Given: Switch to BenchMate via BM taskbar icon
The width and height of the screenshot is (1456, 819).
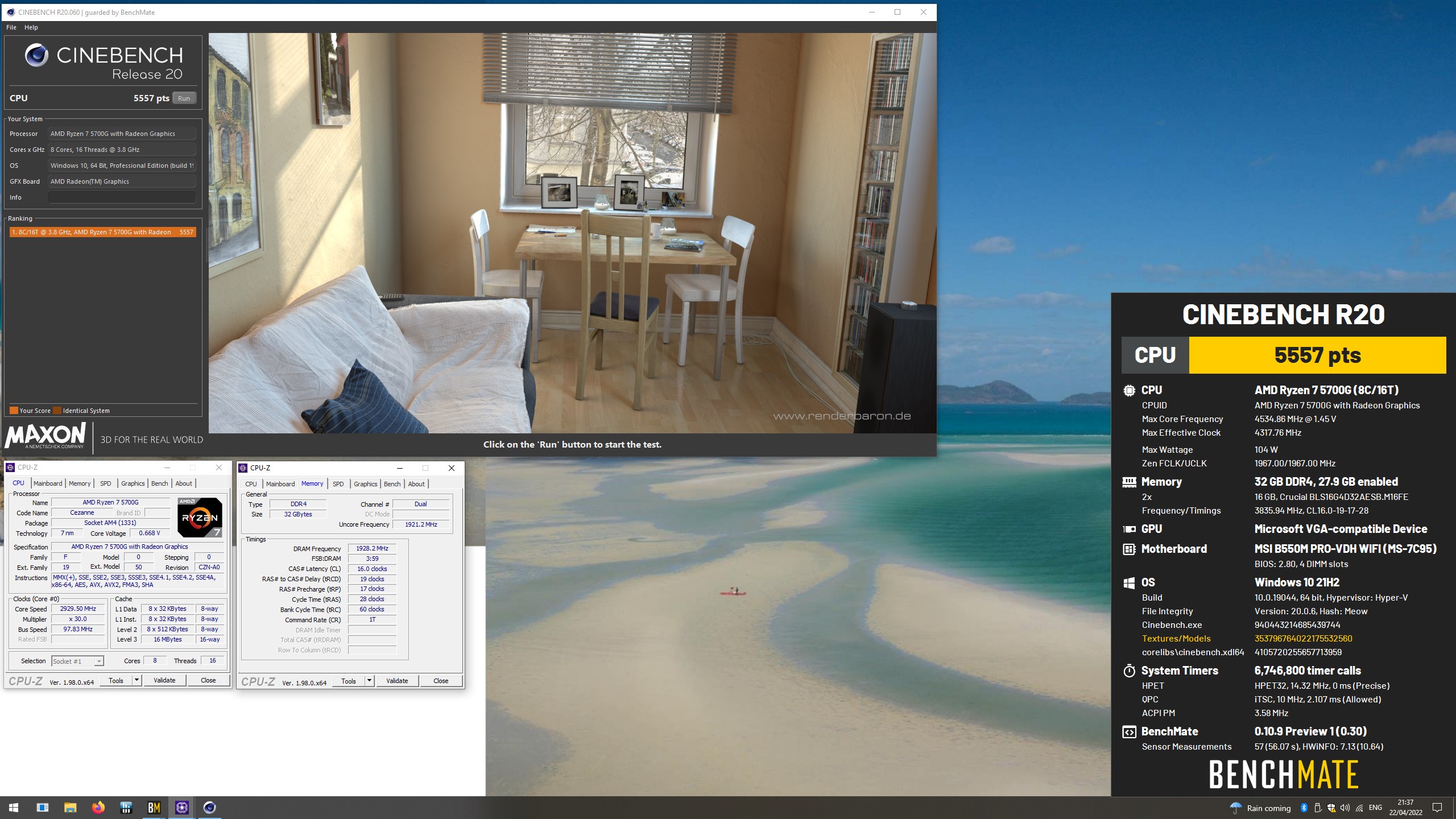Looking at the screenshot, I should pos(154,808).
